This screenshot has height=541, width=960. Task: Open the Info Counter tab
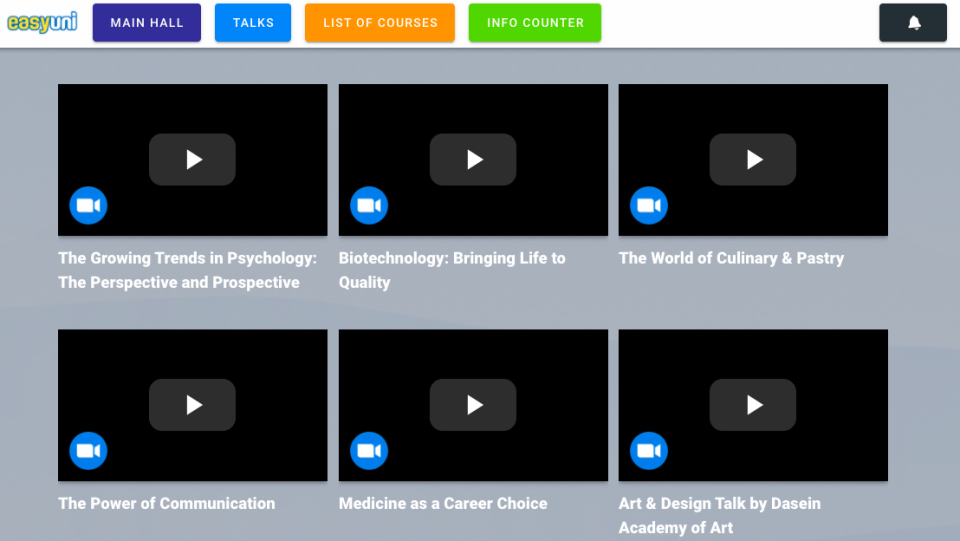click(x=535, y=23)
